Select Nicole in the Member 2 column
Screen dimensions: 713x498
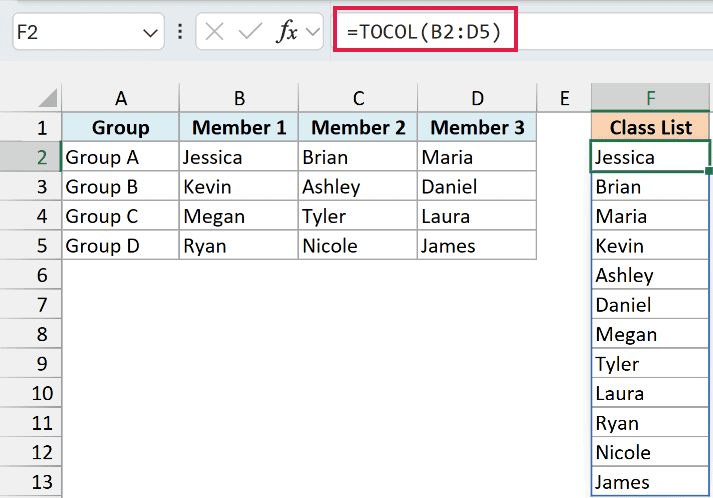(x=358, y=246)
